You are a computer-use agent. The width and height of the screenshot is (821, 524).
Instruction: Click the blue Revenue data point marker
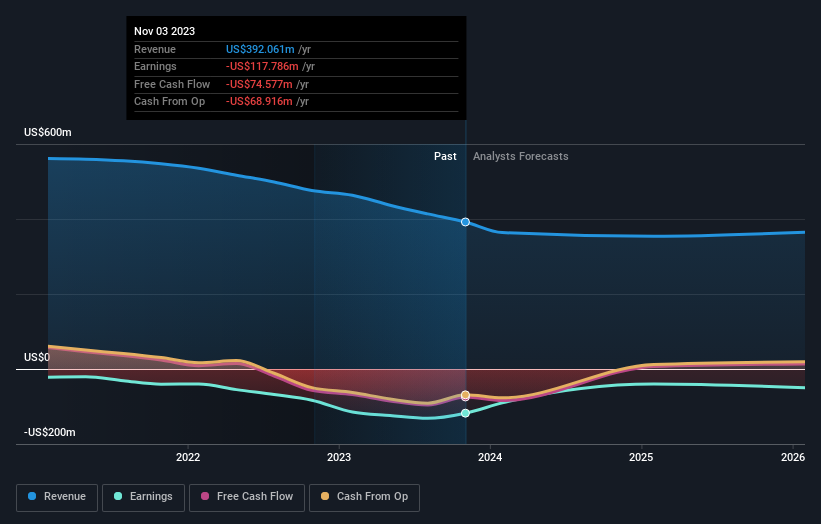[x=465, y=222]
